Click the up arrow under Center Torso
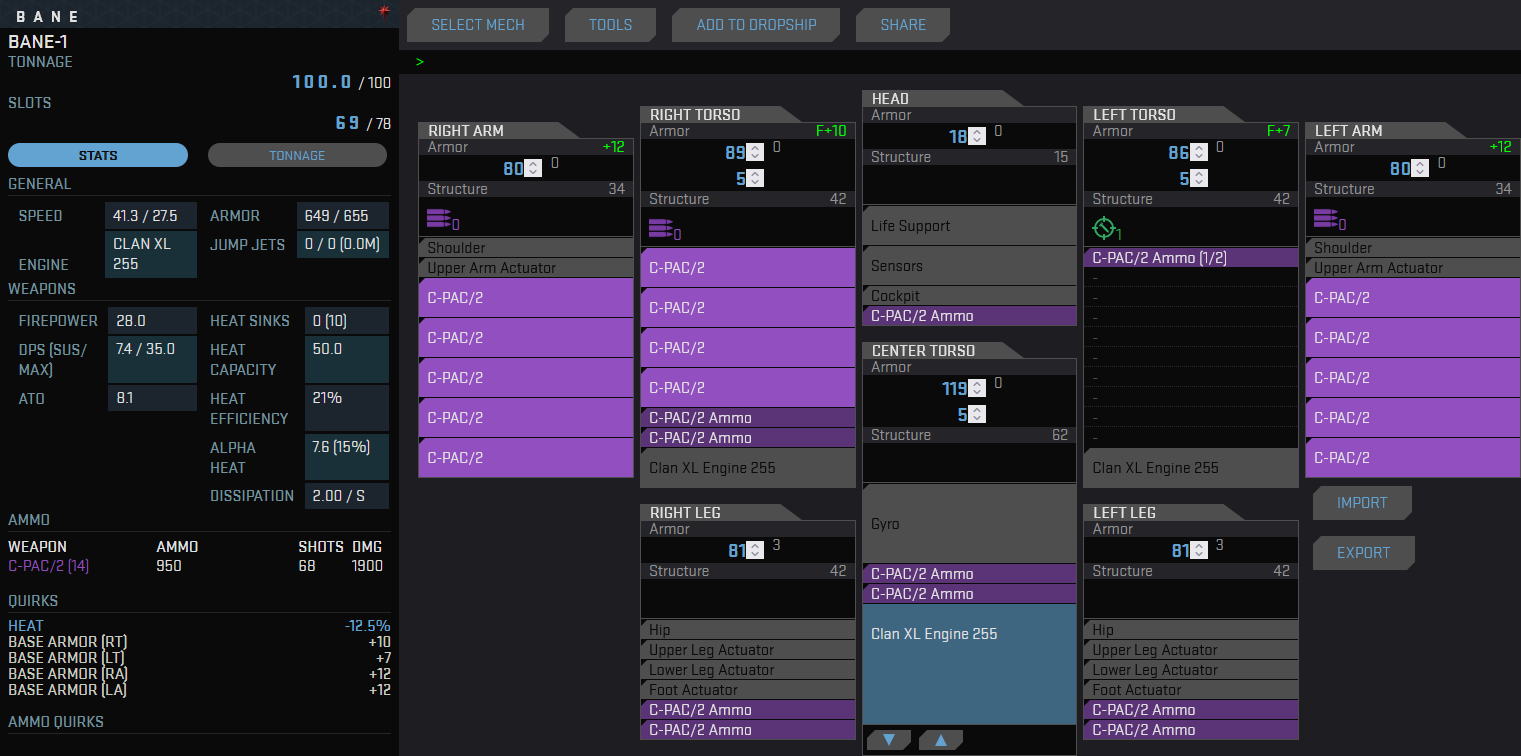Screen dimensions: 1521x756 (x=940, y=740)
